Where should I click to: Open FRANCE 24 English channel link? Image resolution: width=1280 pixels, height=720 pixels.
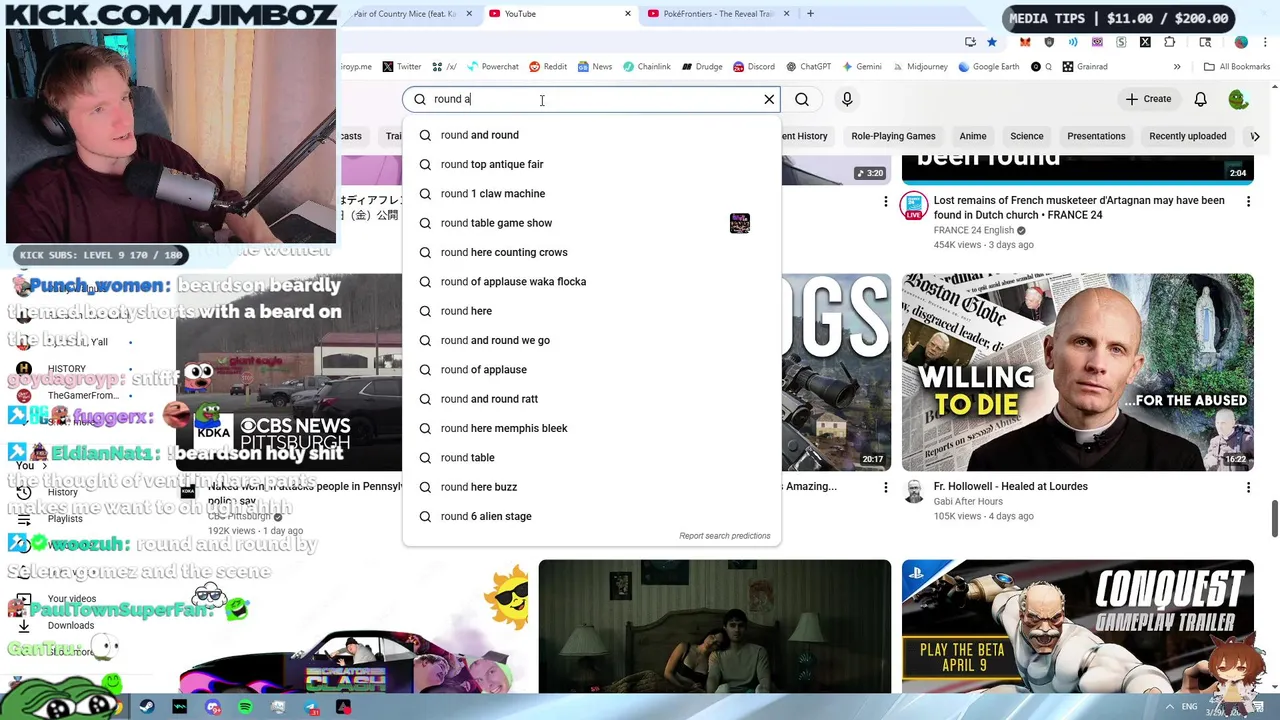pos(973,230)
